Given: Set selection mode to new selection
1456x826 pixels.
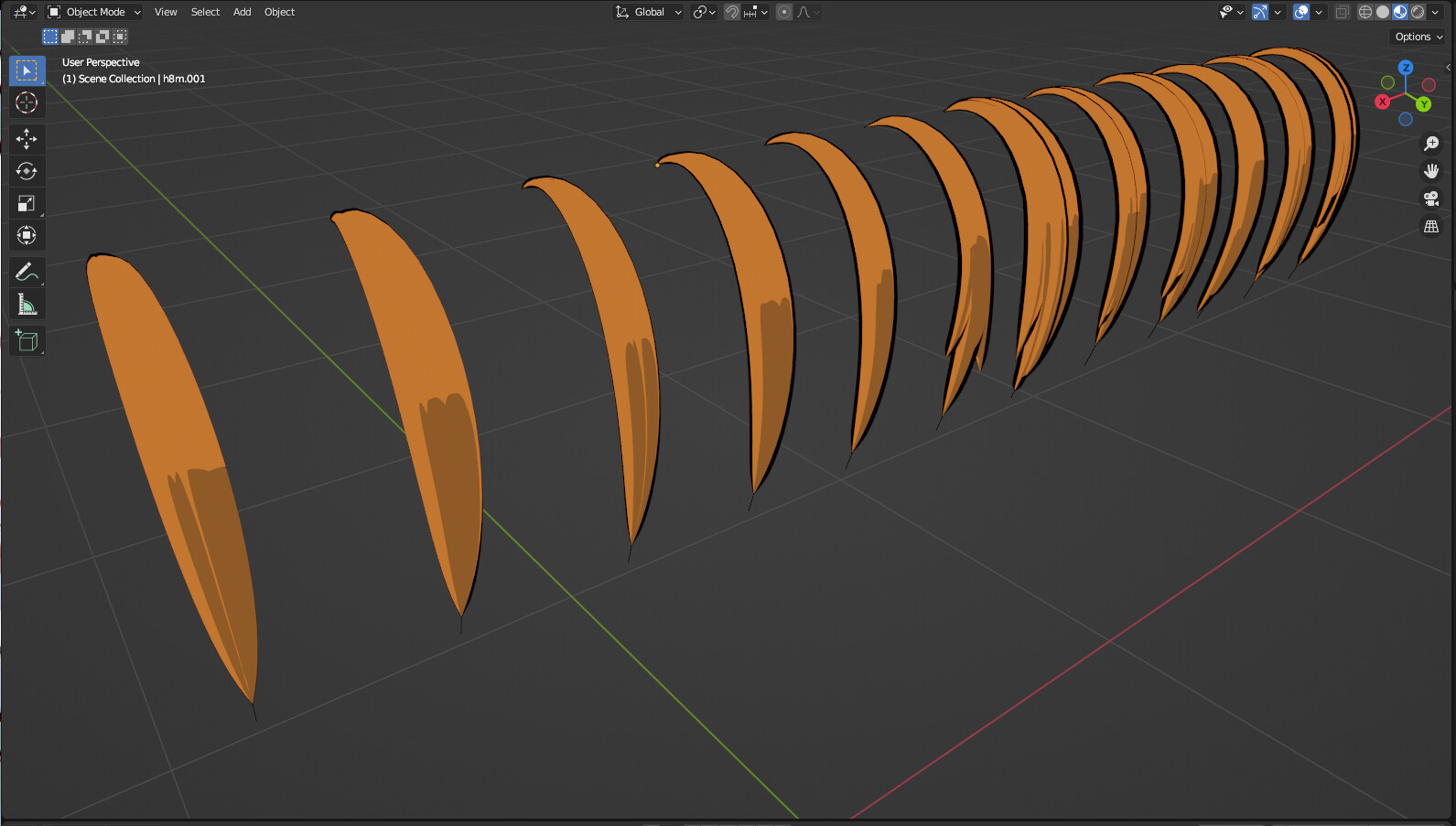Looking at the screenshot, I should click(x=50, y=37).
